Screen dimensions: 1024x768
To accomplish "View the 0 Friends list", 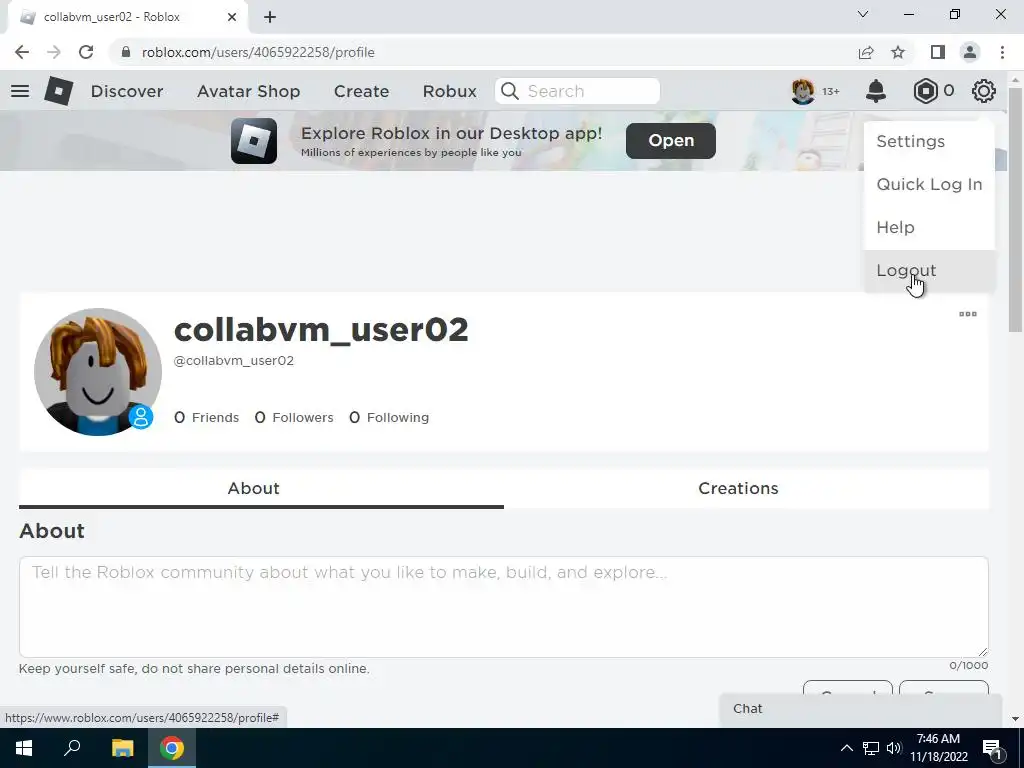I will click(206, 417).
